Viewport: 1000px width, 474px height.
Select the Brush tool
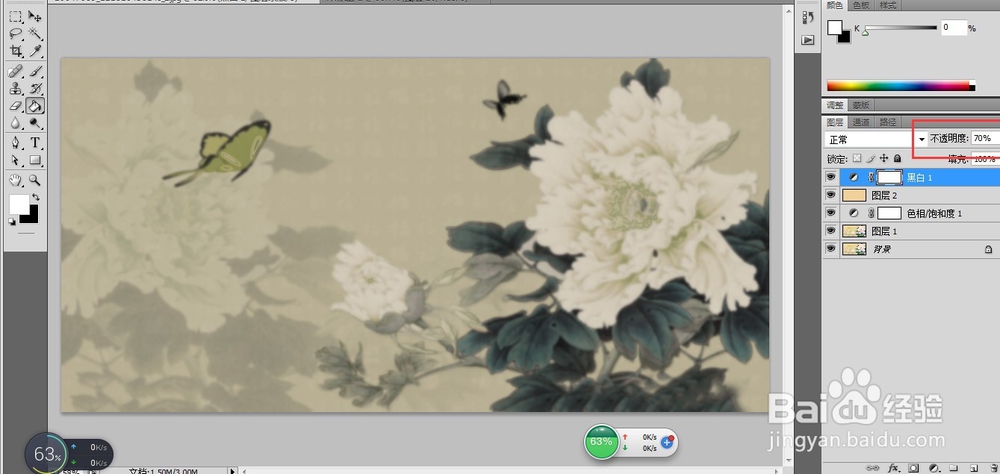click(35, 71)
